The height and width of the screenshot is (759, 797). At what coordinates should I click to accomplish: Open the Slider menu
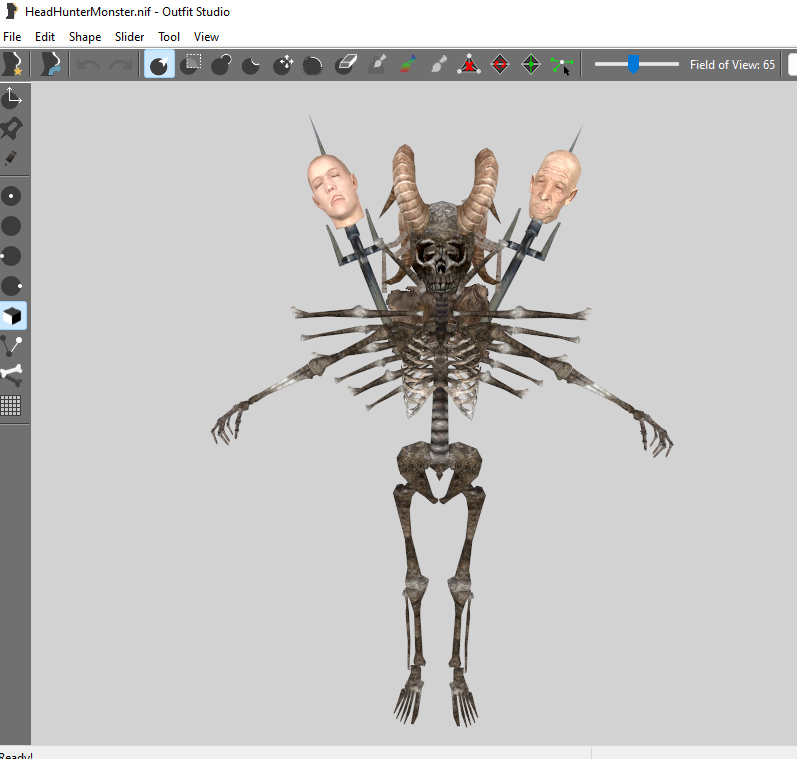(x=130, y=37)
